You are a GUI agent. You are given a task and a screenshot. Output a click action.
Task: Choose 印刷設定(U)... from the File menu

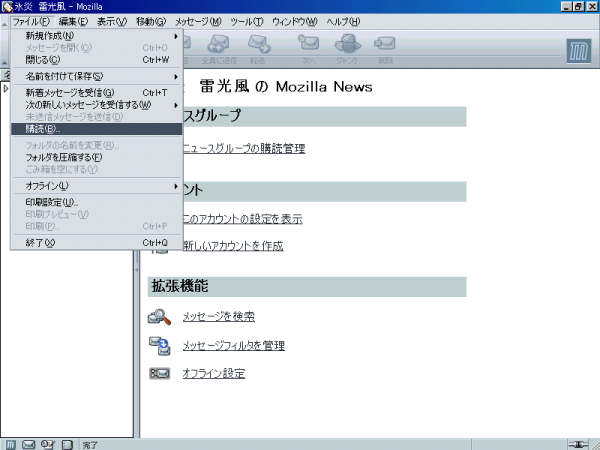point(97,202)
